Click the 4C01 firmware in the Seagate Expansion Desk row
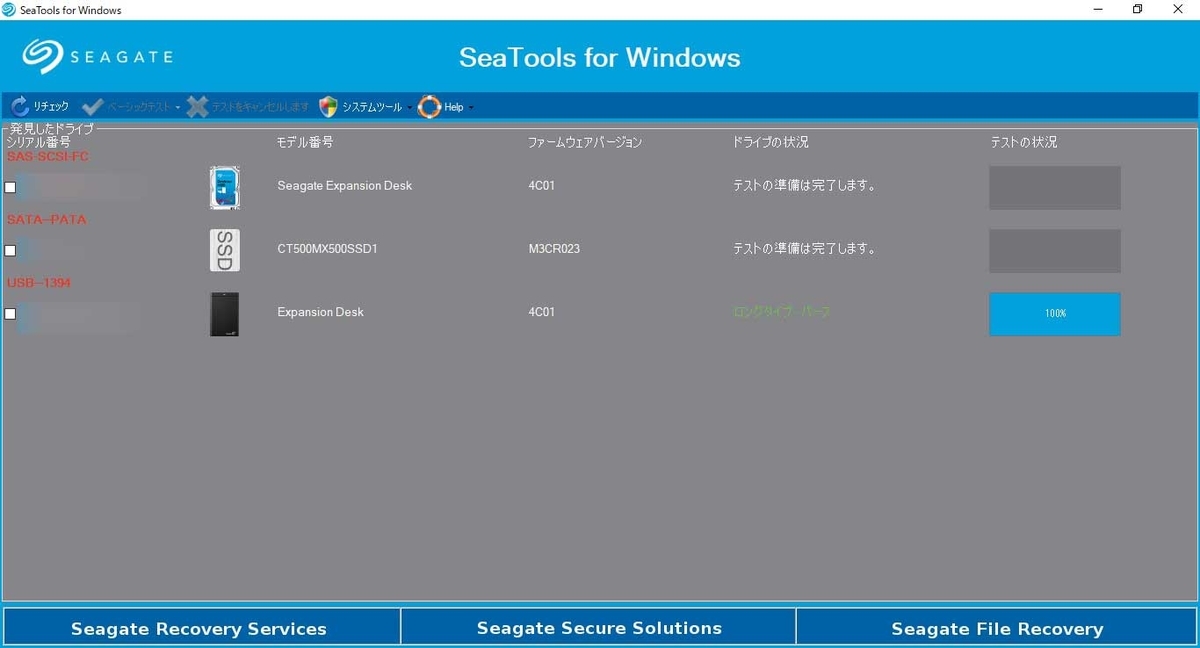Image resolution: width=1200 pixels, height=648 pixels. (x=542, y=186)
